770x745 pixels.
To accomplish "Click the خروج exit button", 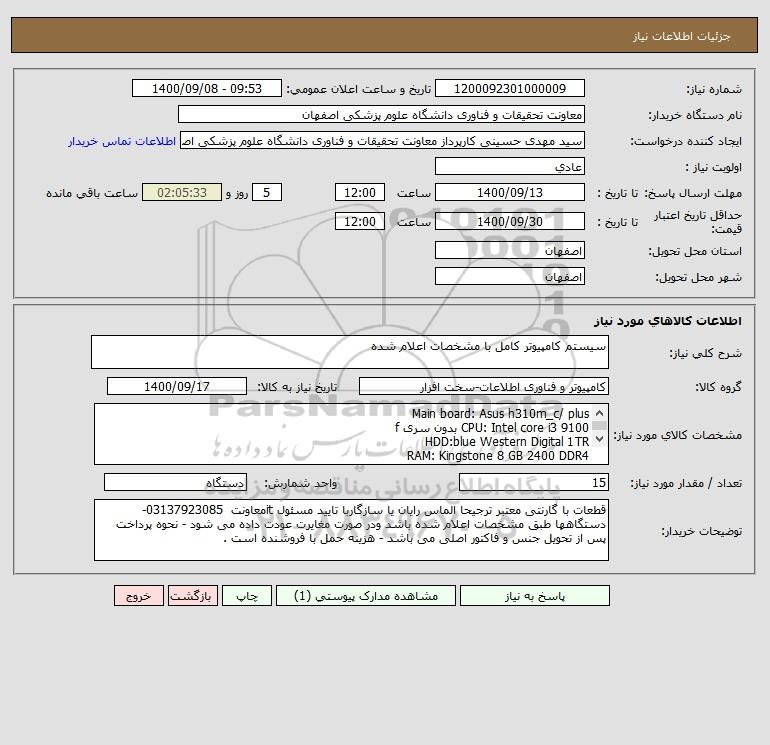I will (138, 596).
